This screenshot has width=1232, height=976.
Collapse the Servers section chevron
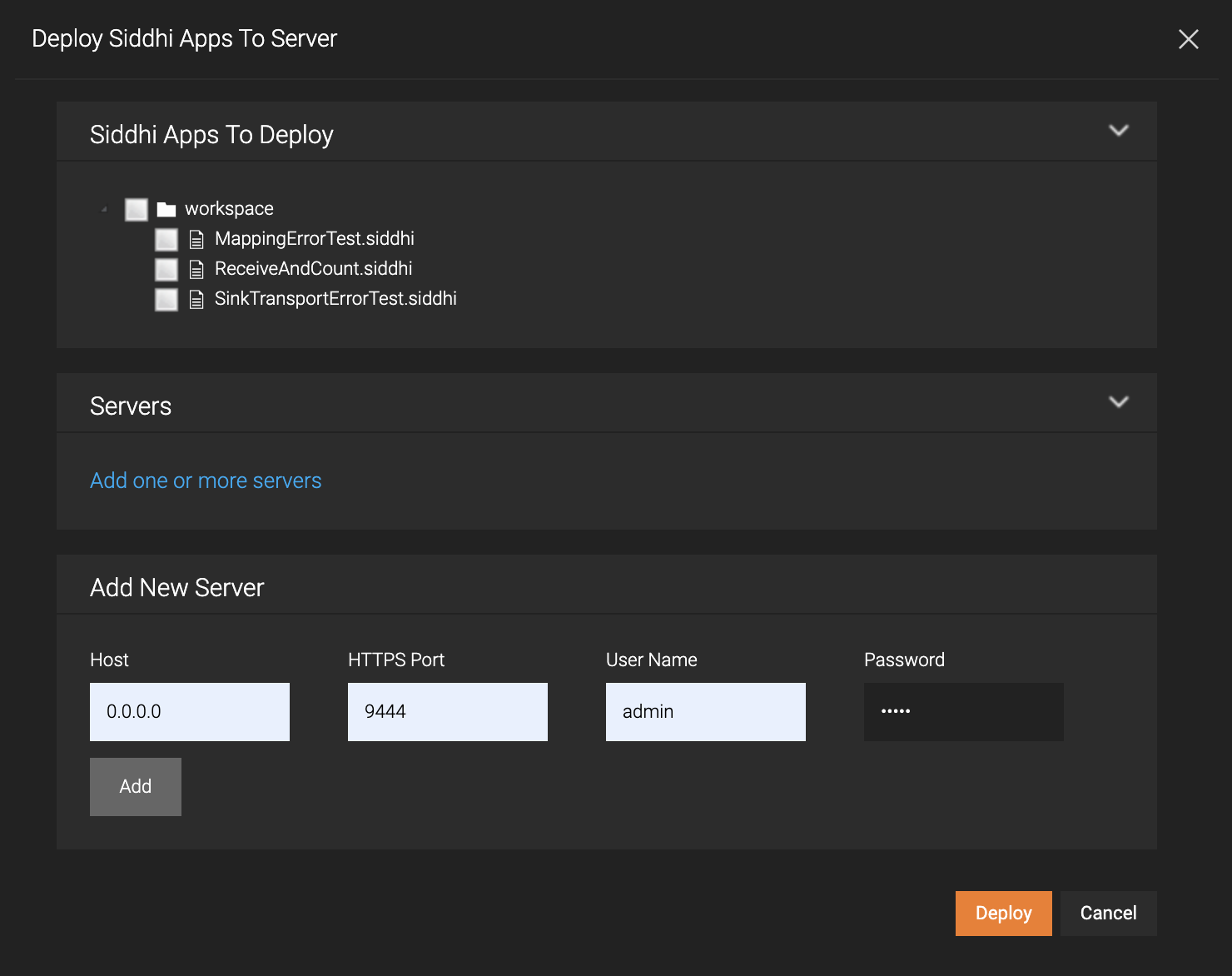pos(1119,401)
